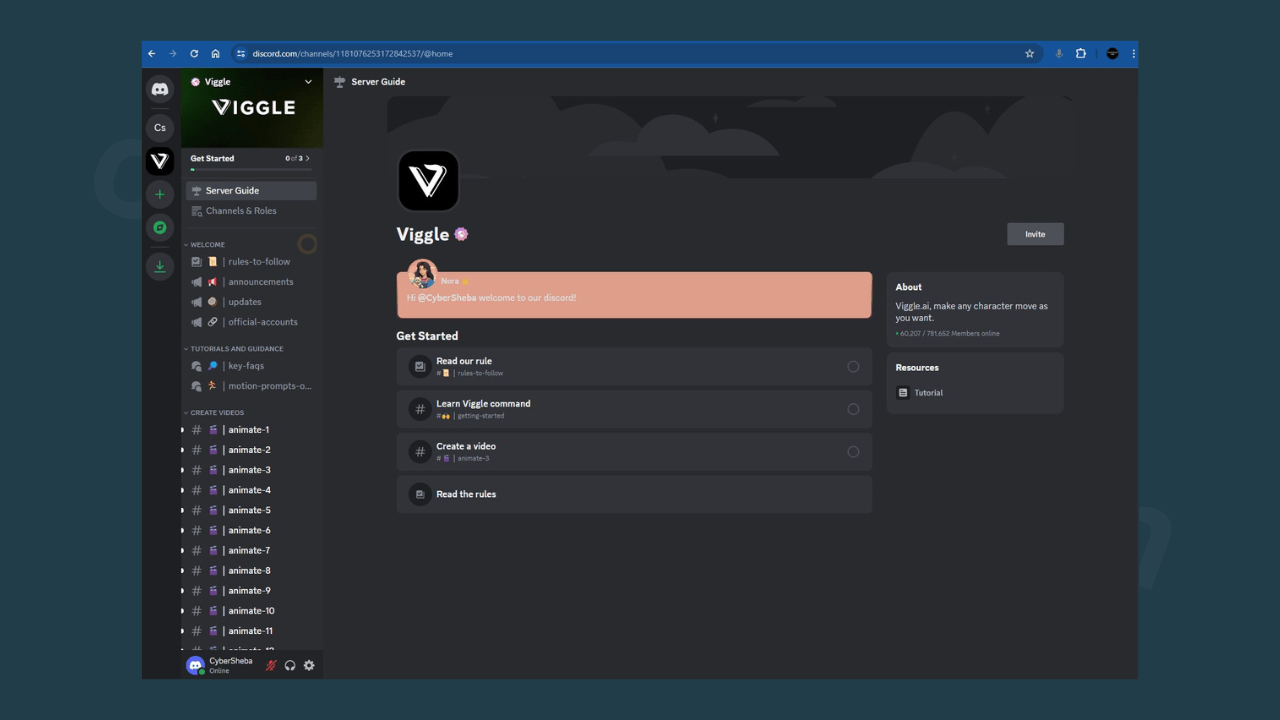
Task: Expand Get Started 0 of 3 arrow
Action: pos(307,158)
